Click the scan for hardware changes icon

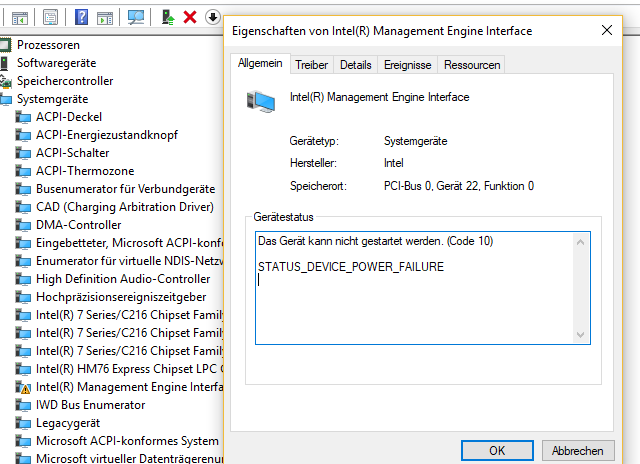pyautogui.click(x=136, y=17)
